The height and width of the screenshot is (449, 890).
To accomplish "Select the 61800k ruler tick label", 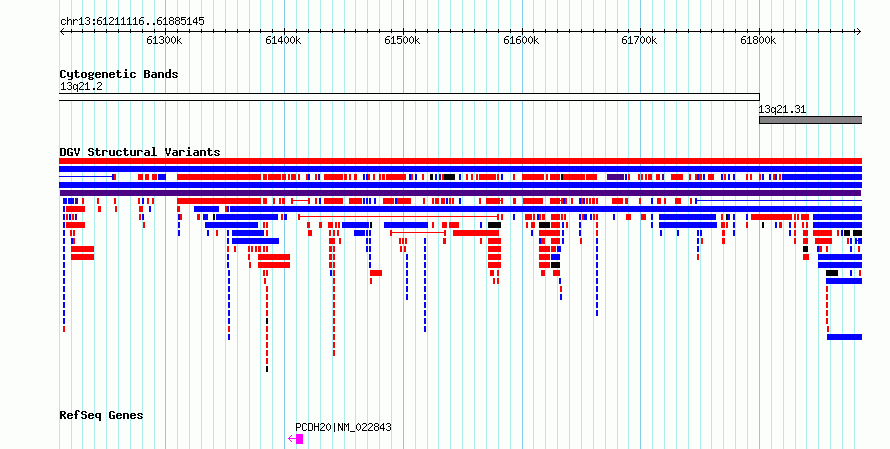I will click(758, 41).
